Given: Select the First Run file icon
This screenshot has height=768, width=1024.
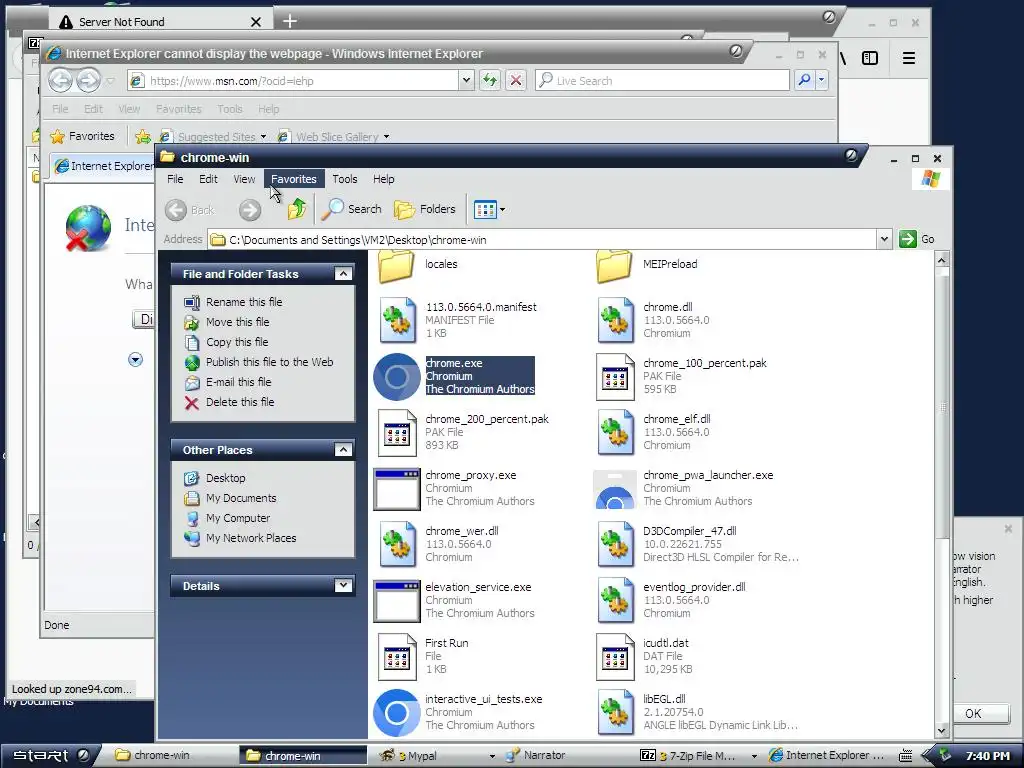Looking at the screenshot, I should tap(397, 656).
